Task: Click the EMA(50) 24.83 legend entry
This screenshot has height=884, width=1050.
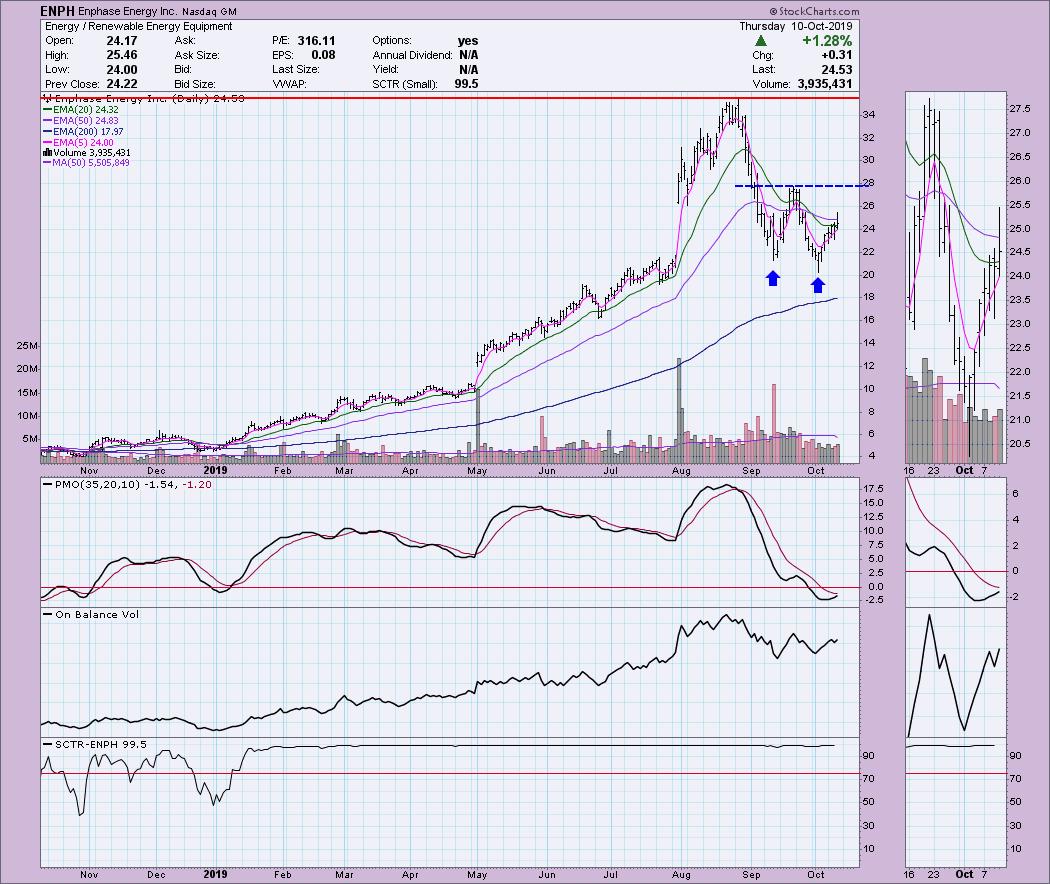Action: (81, 121)
